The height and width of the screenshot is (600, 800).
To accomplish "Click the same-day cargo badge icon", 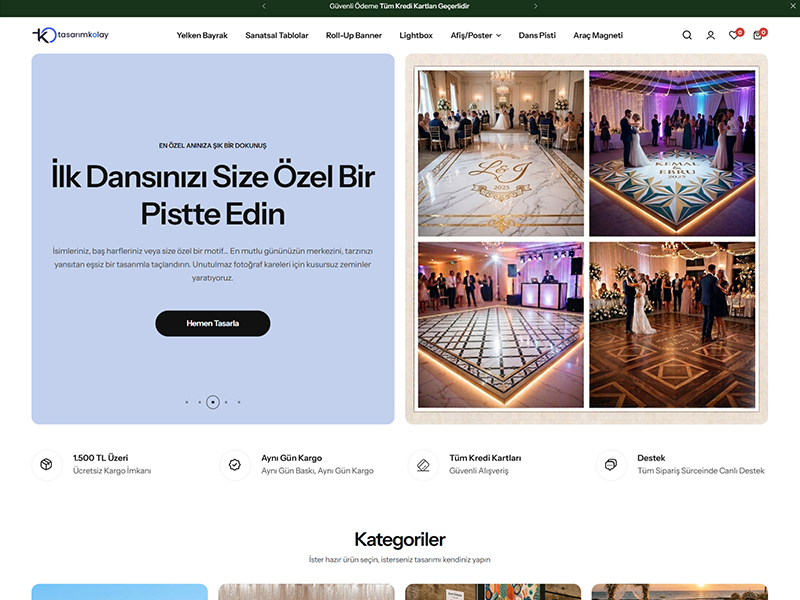I will pyautogui.click(x=235, y=465).
